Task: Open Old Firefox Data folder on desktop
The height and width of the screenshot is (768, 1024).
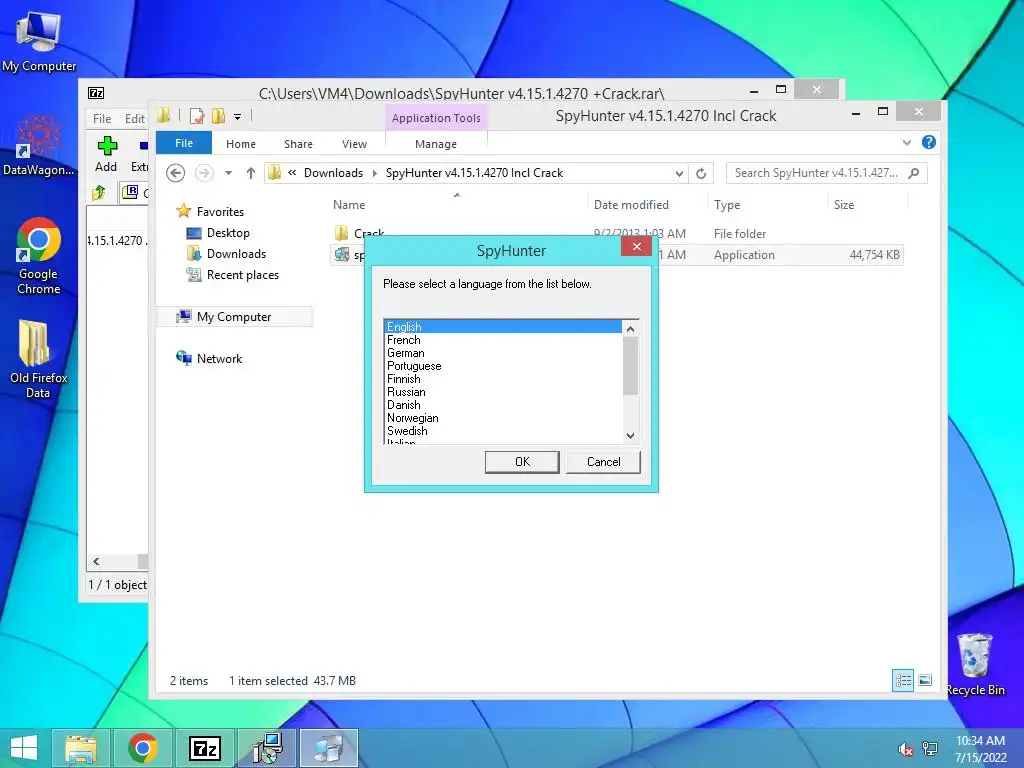Action: [x=39, y=359]
